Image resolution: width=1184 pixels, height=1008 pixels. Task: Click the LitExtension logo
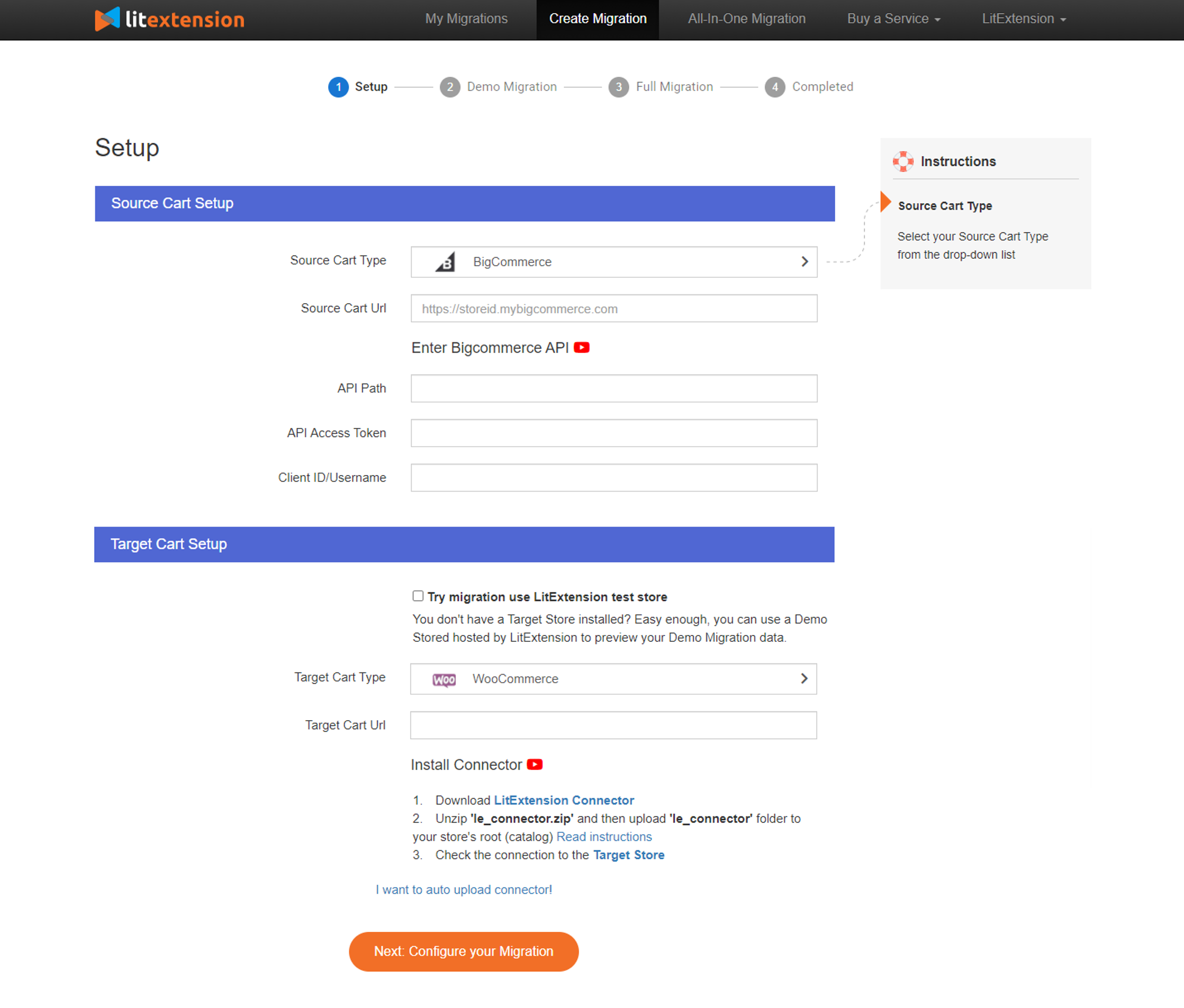point(170,19)
